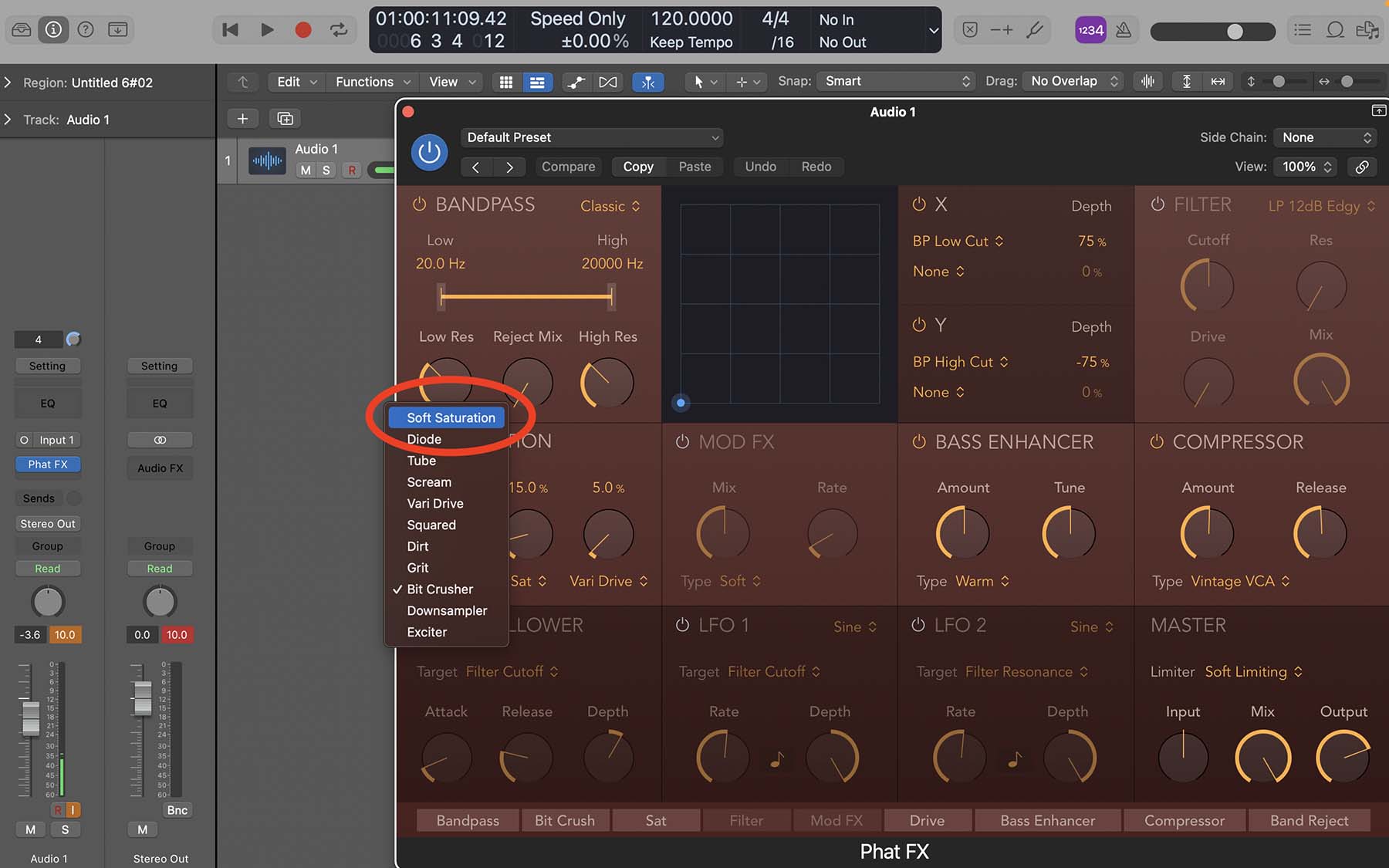Click the Stereo Out volume fader
The width and height of the screenshot is (1389, 868).
coord(143,698)
